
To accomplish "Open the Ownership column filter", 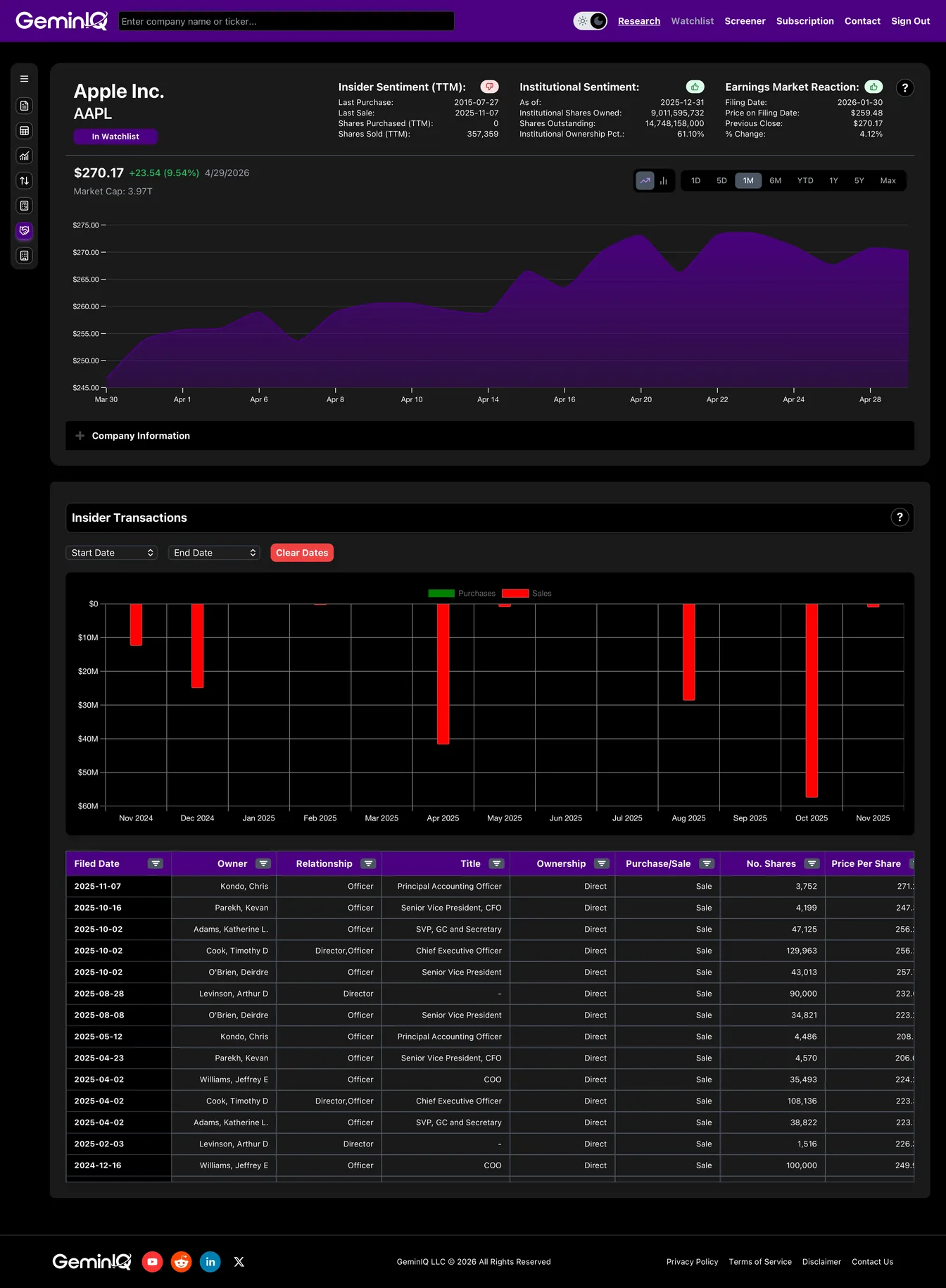I will point(602,864).
